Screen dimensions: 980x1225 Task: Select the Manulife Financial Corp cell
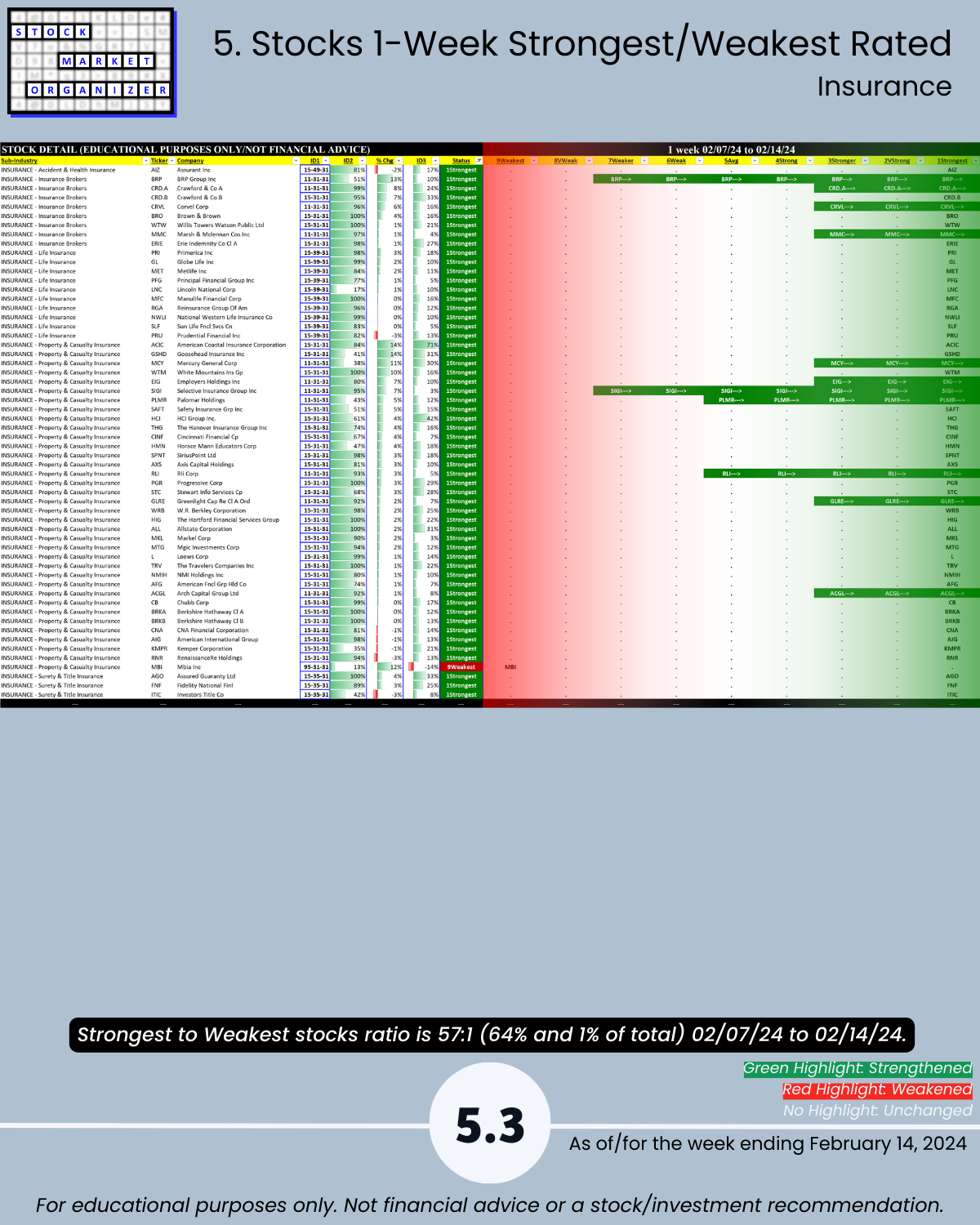[x=238, y=299]
